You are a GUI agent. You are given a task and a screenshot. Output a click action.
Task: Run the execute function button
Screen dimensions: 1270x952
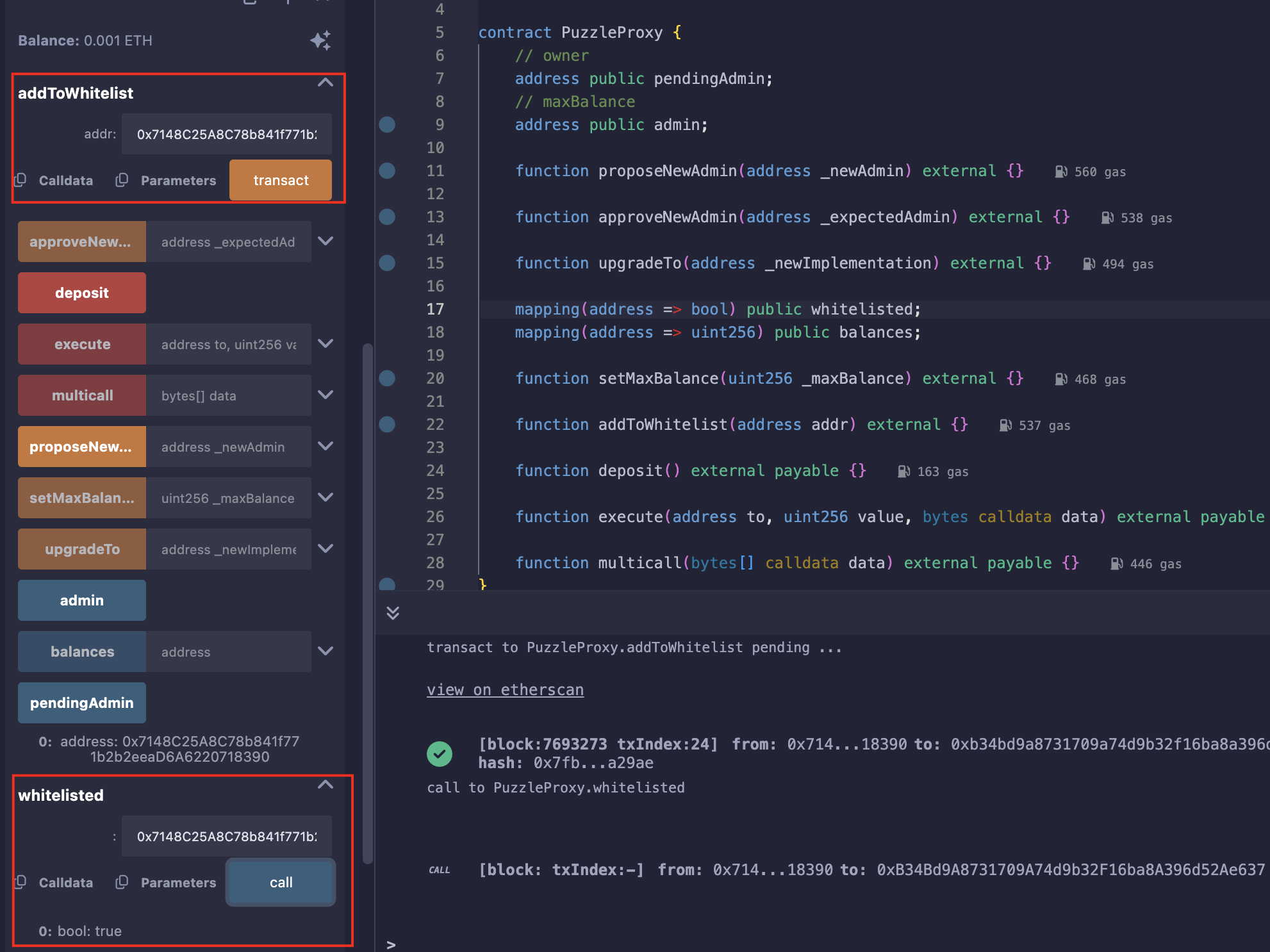pyautogui.click(x=82, y=344)
